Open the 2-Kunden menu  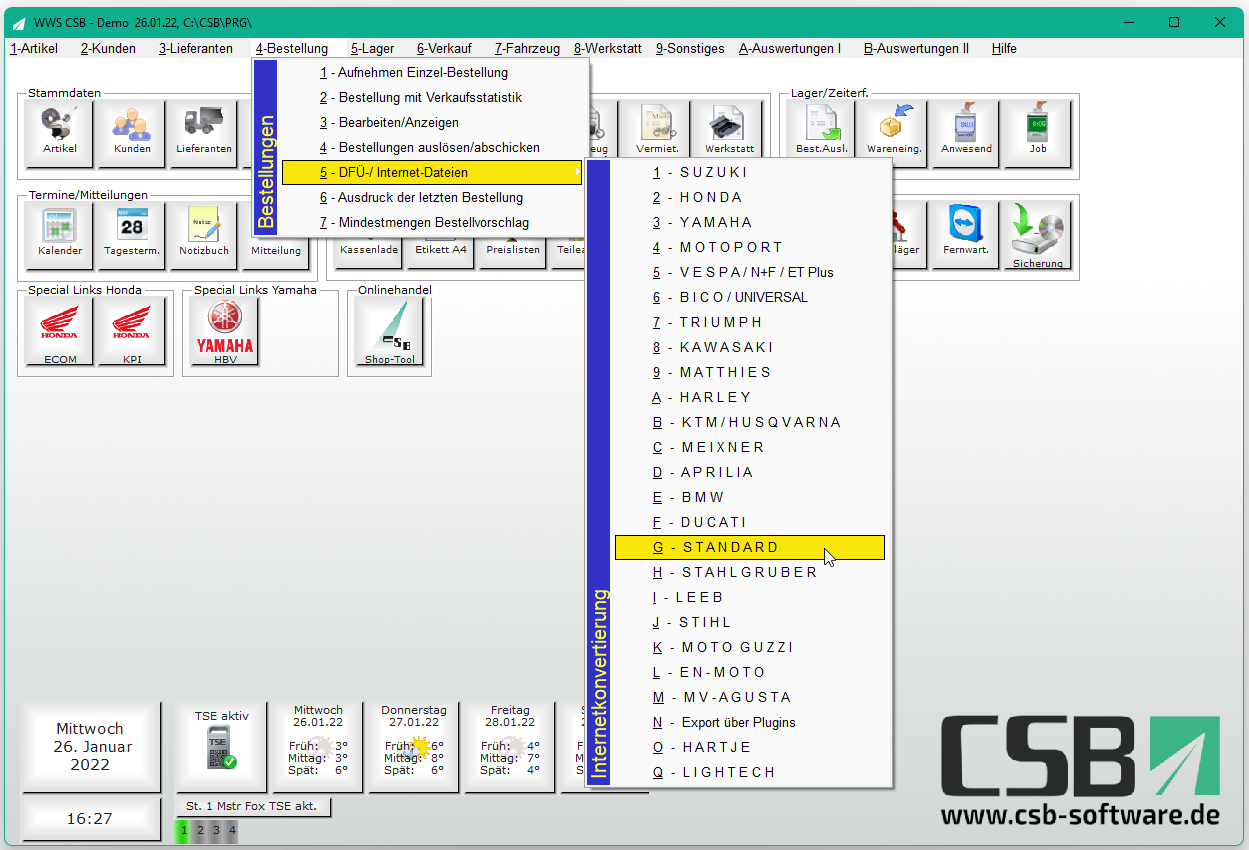[x=108, y=48]
